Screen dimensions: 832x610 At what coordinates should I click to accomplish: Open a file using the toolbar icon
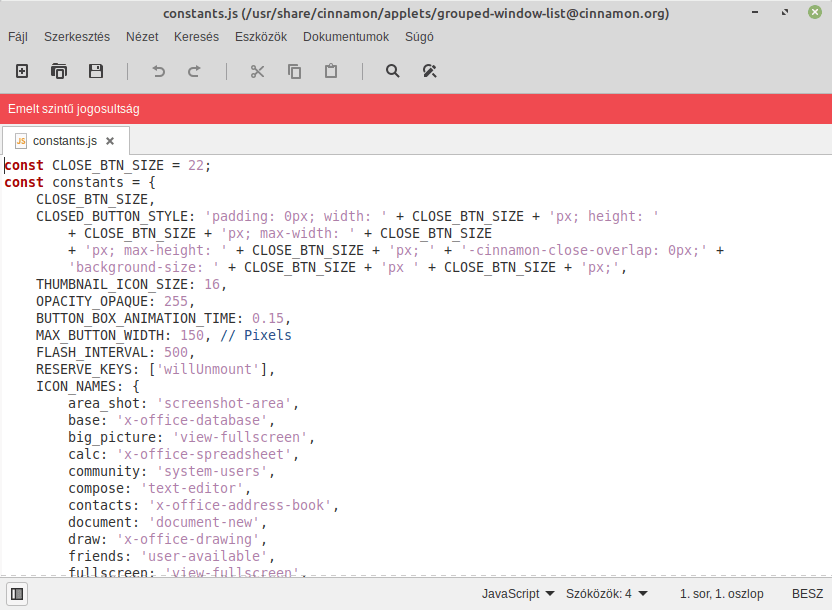click(x=59, y=71)
